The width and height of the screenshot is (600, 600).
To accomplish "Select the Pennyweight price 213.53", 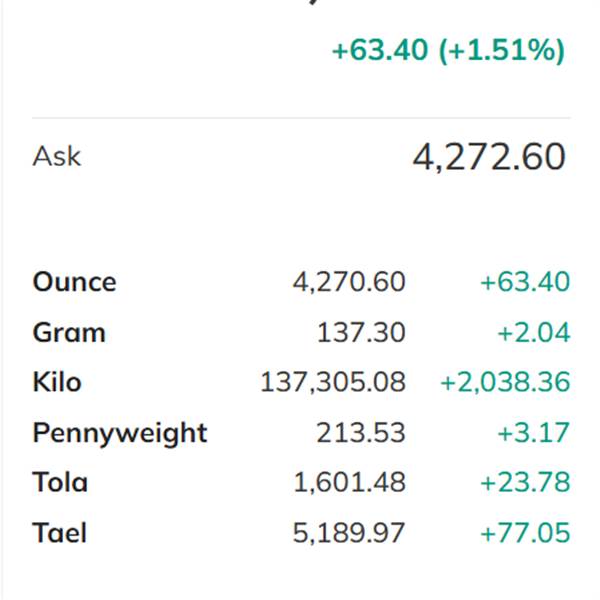I will pos(361,432).
